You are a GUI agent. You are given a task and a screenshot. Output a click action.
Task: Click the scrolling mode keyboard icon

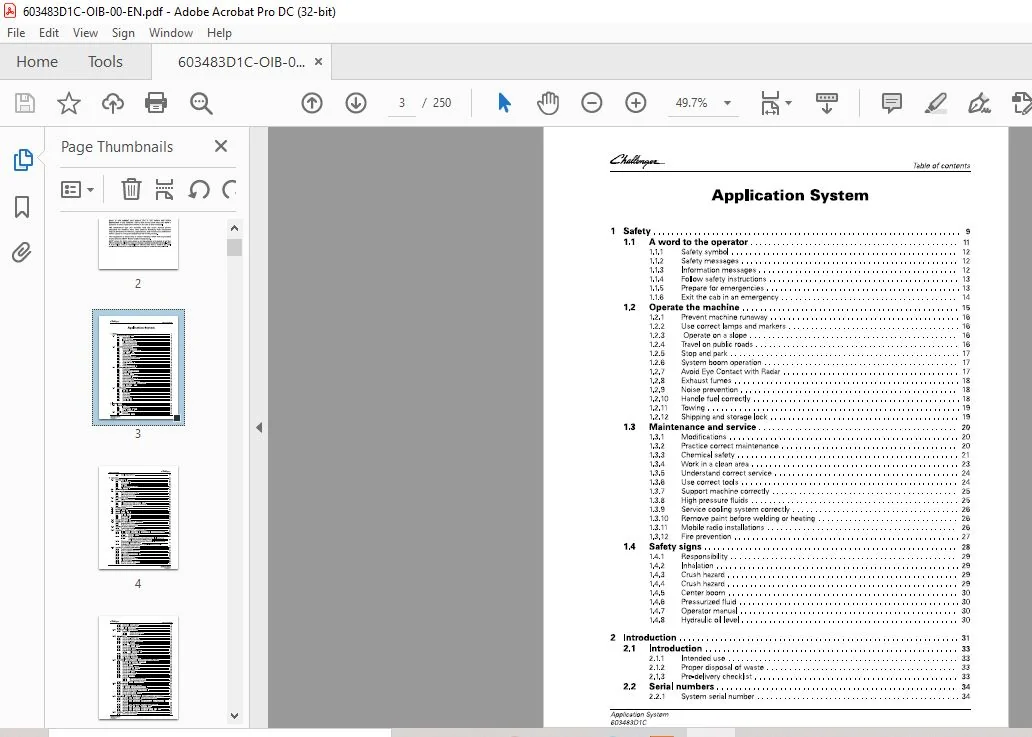827,103
